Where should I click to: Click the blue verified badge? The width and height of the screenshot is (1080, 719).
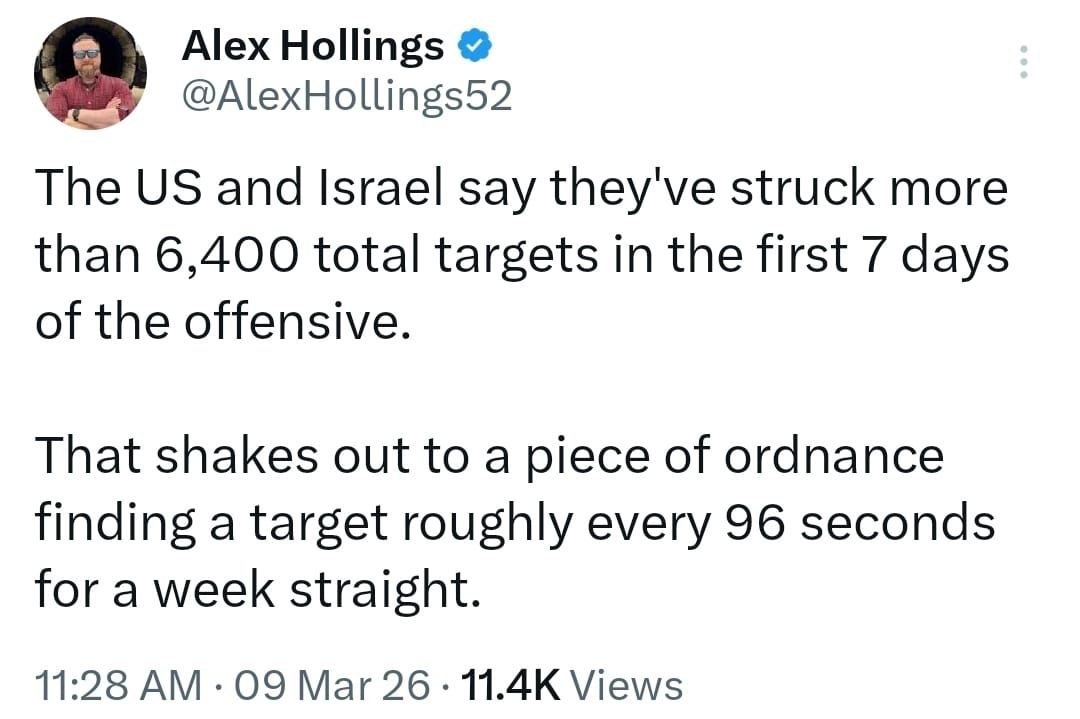point(472,45)
